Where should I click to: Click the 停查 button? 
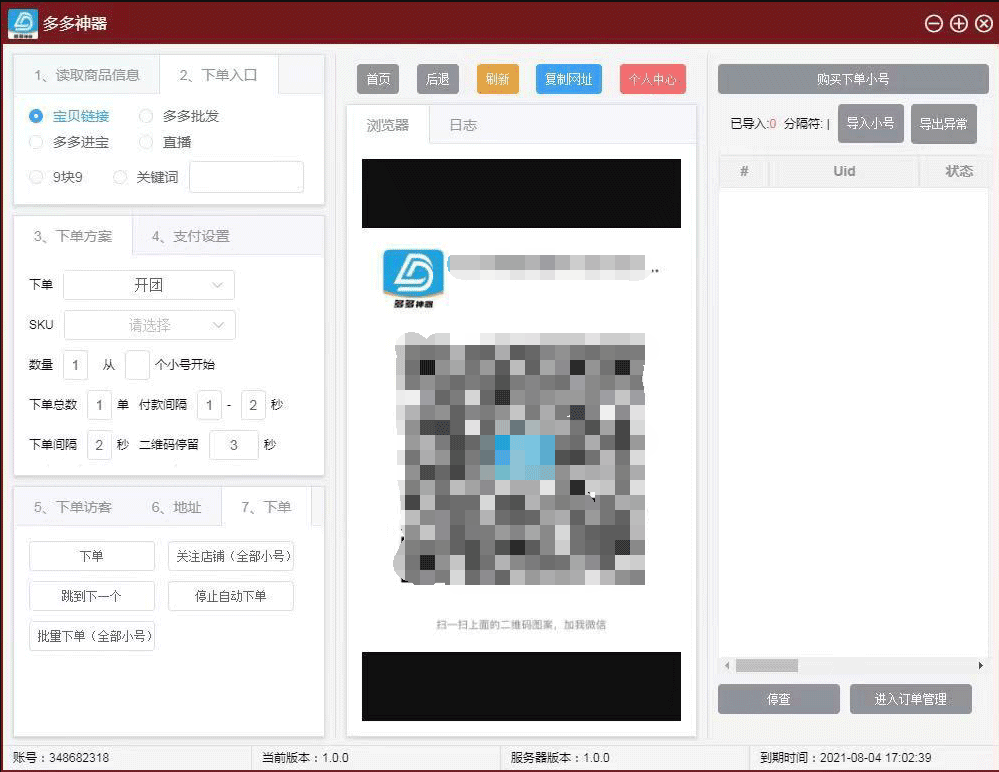point(779,699)
